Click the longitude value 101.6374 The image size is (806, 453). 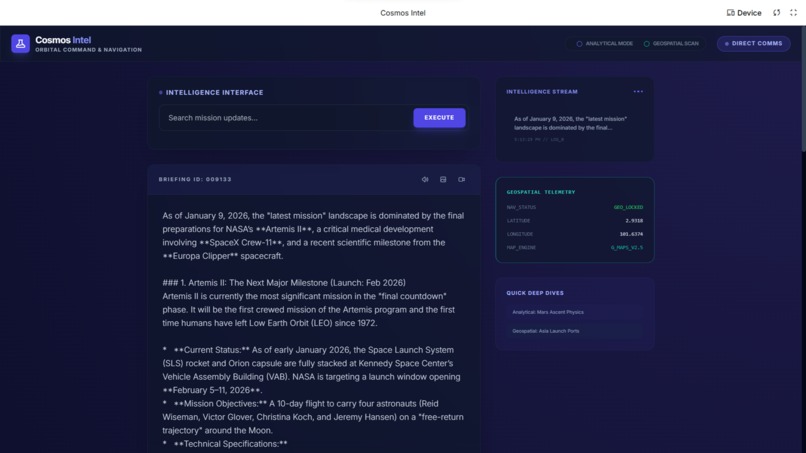(631, 234)
